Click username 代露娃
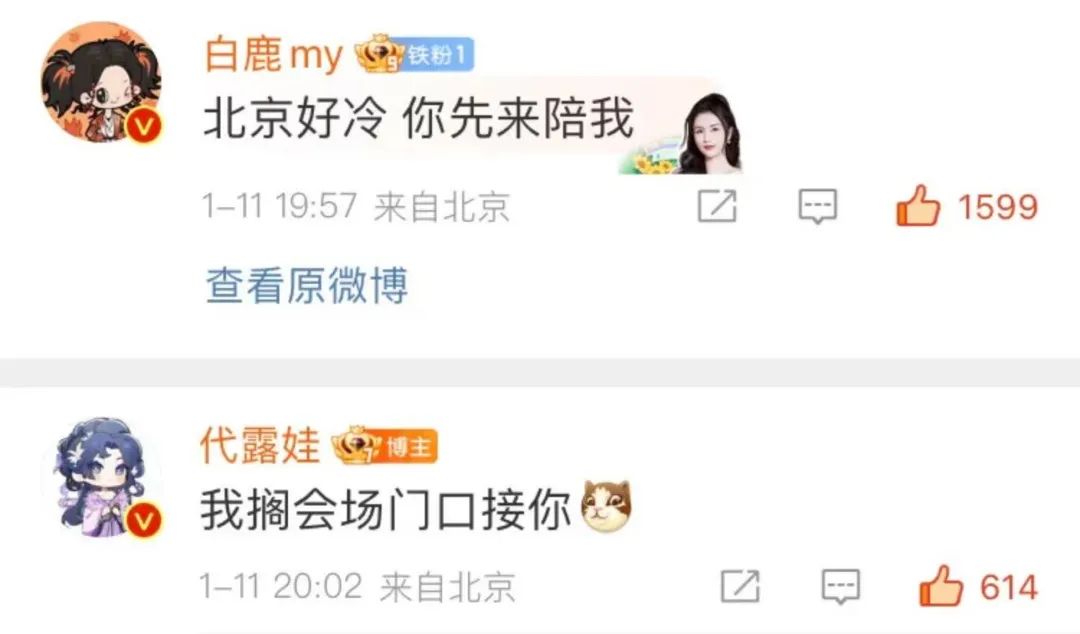Image resolution: width=1080 pixels, height=634 pixels. [x=260, y=447]
